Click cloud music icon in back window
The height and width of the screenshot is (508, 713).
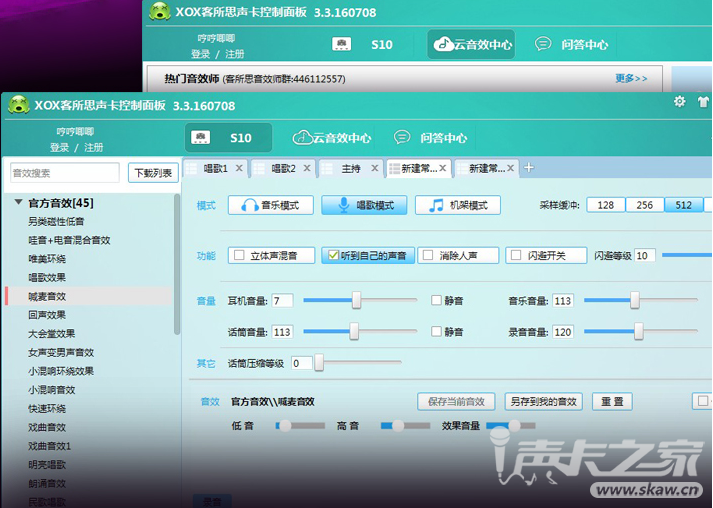tap(443, 44)
